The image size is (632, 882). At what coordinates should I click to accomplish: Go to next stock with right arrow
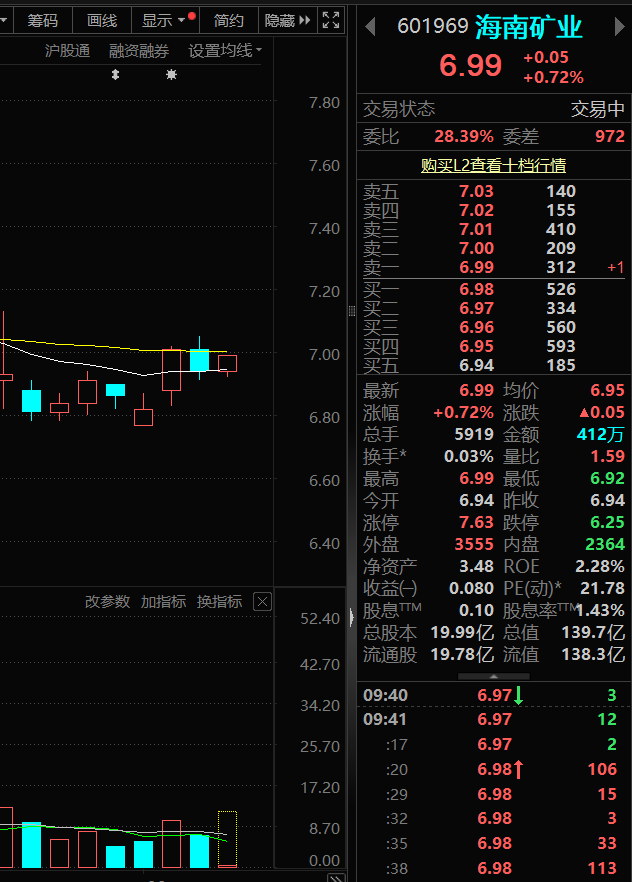[x=619, y=26]
